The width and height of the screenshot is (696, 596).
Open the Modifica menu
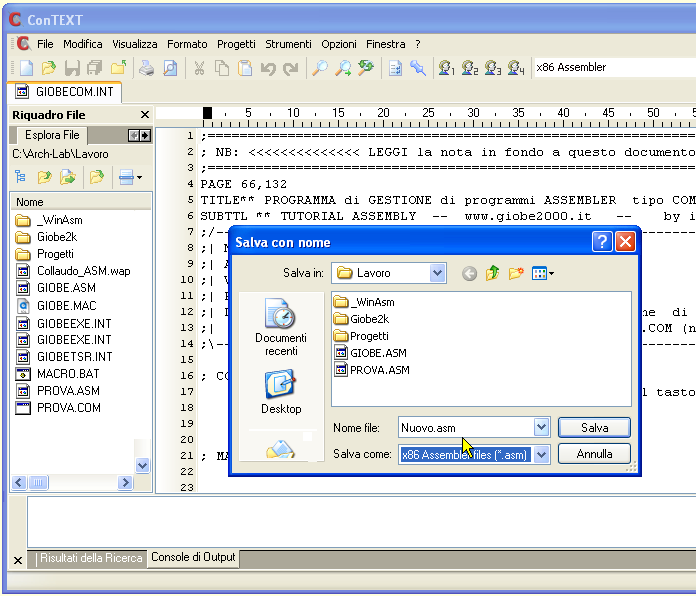coord(83,44)
